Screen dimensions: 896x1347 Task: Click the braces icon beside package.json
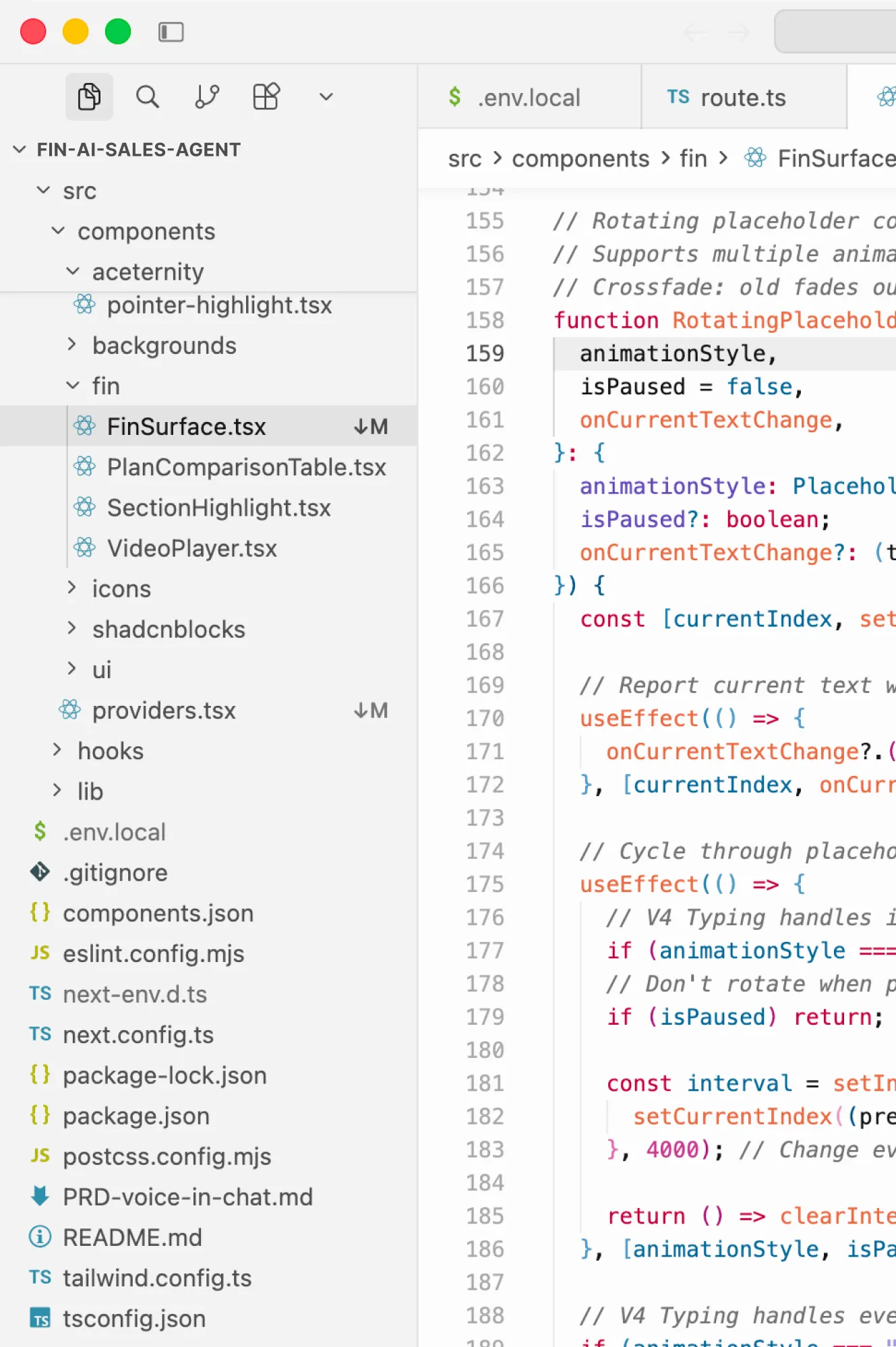point(40,1115)
